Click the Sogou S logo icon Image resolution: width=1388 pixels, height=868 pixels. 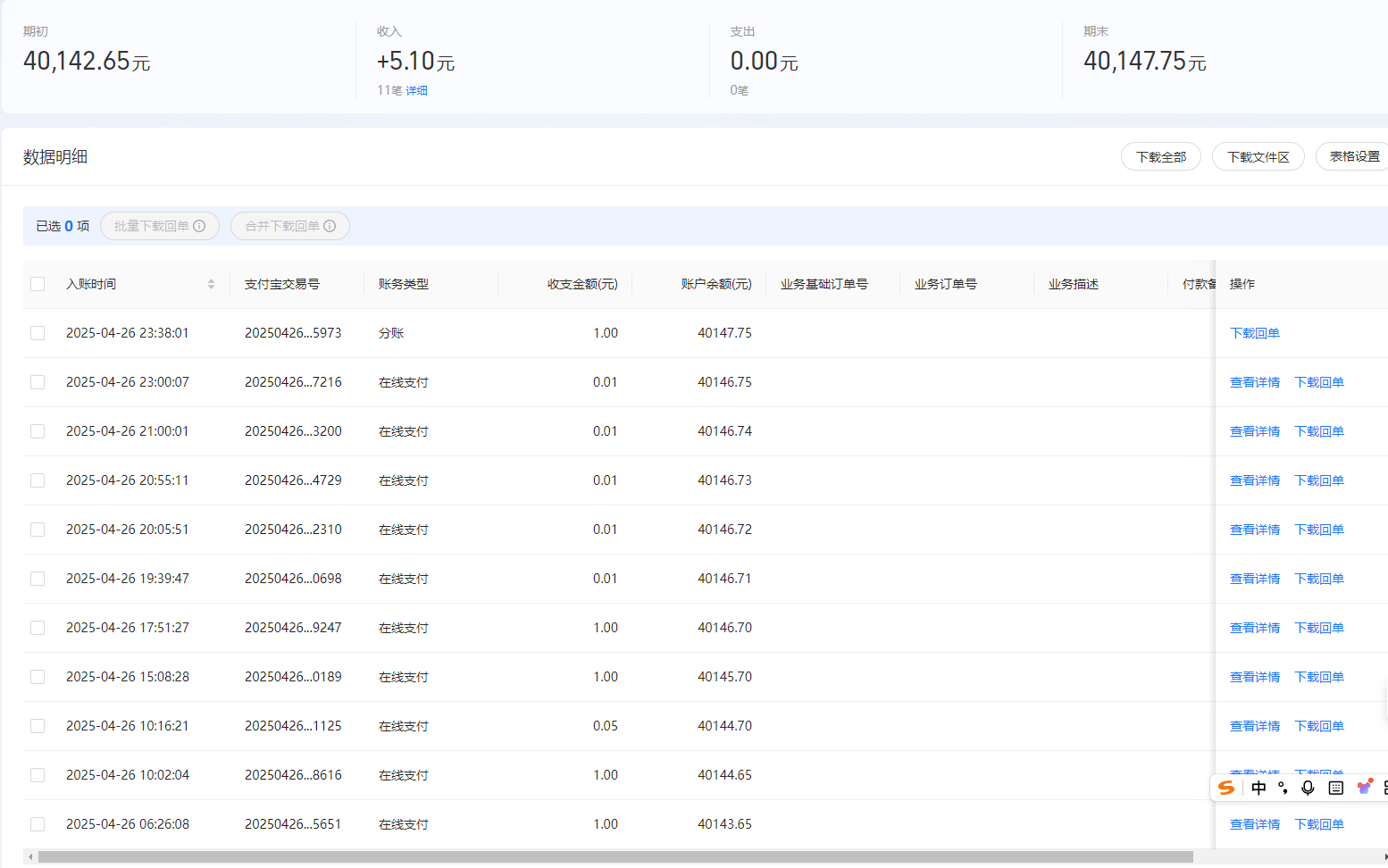[1226, 788]
